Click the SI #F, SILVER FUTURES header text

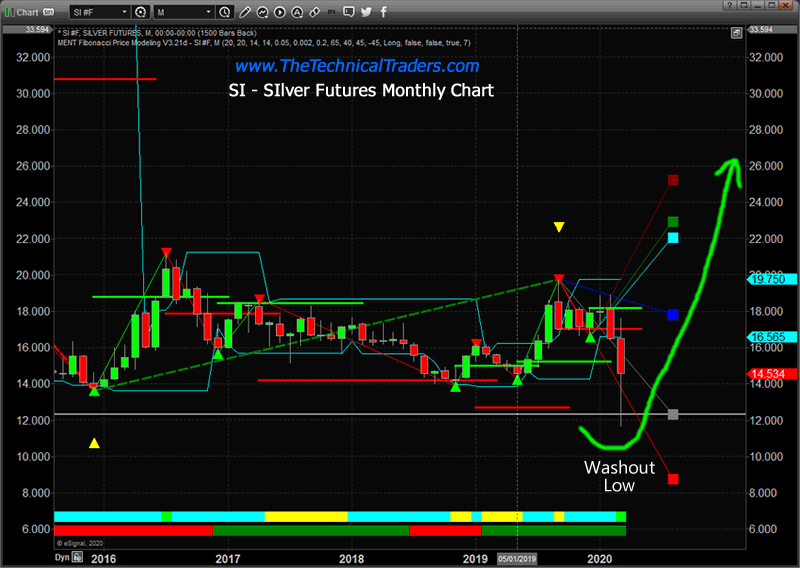pos(157,33)
